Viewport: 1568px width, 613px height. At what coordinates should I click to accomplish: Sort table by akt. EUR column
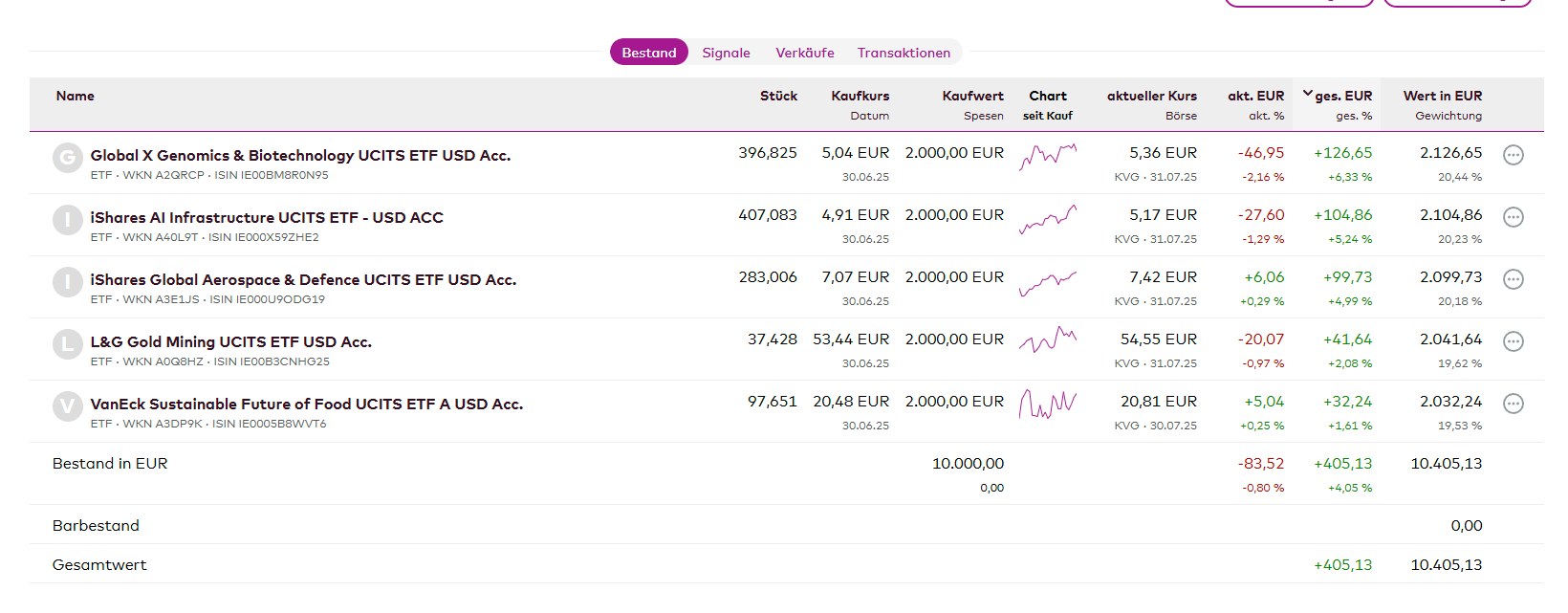1255,96
